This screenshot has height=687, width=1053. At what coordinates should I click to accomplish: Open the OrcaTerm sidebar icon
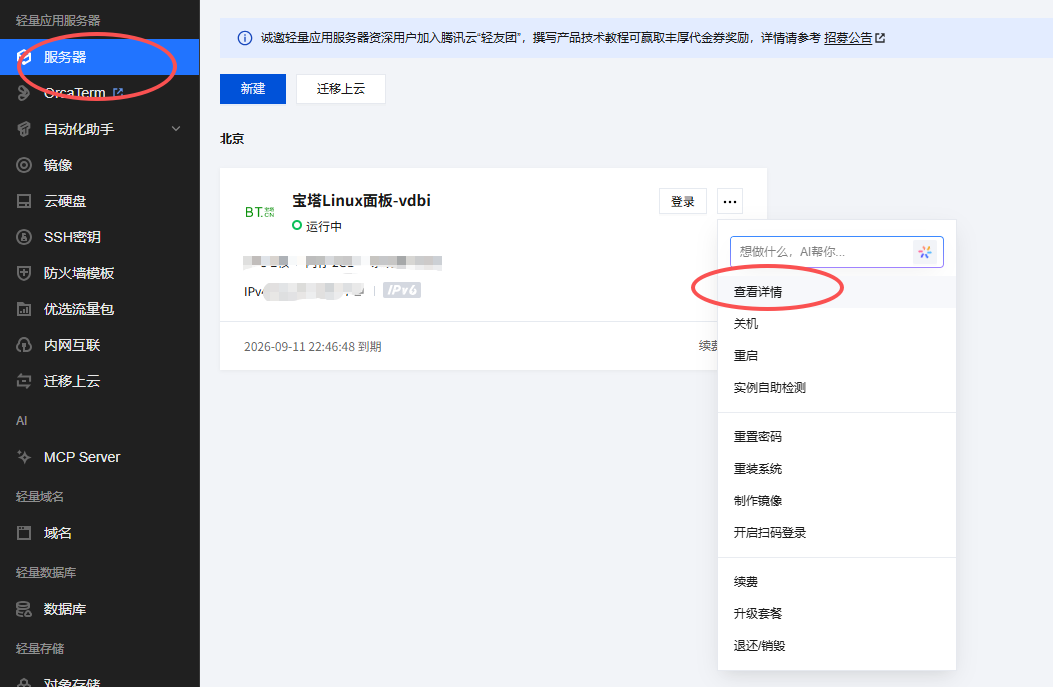pyautogui.click(x=24, y=93)
